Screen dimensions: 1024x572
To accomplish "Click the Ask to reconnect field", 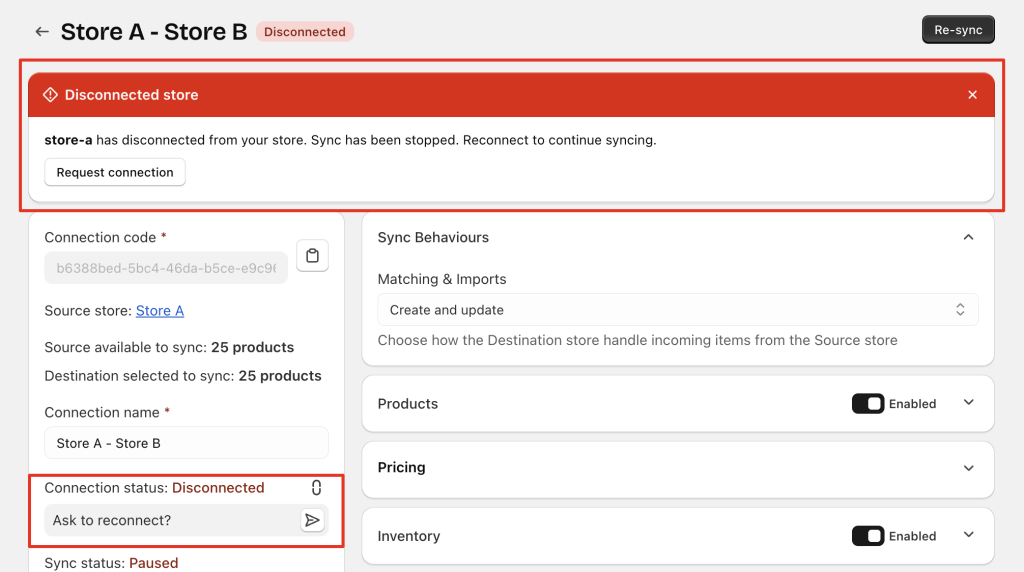I will 170,520.
